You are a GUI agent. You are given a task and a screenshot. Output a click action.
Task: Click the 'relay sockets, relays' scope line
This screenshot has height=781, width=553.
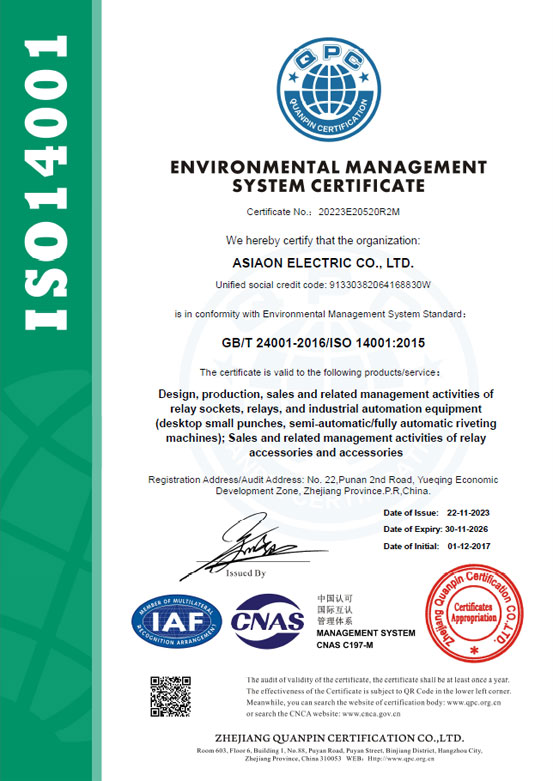point(326,409)
